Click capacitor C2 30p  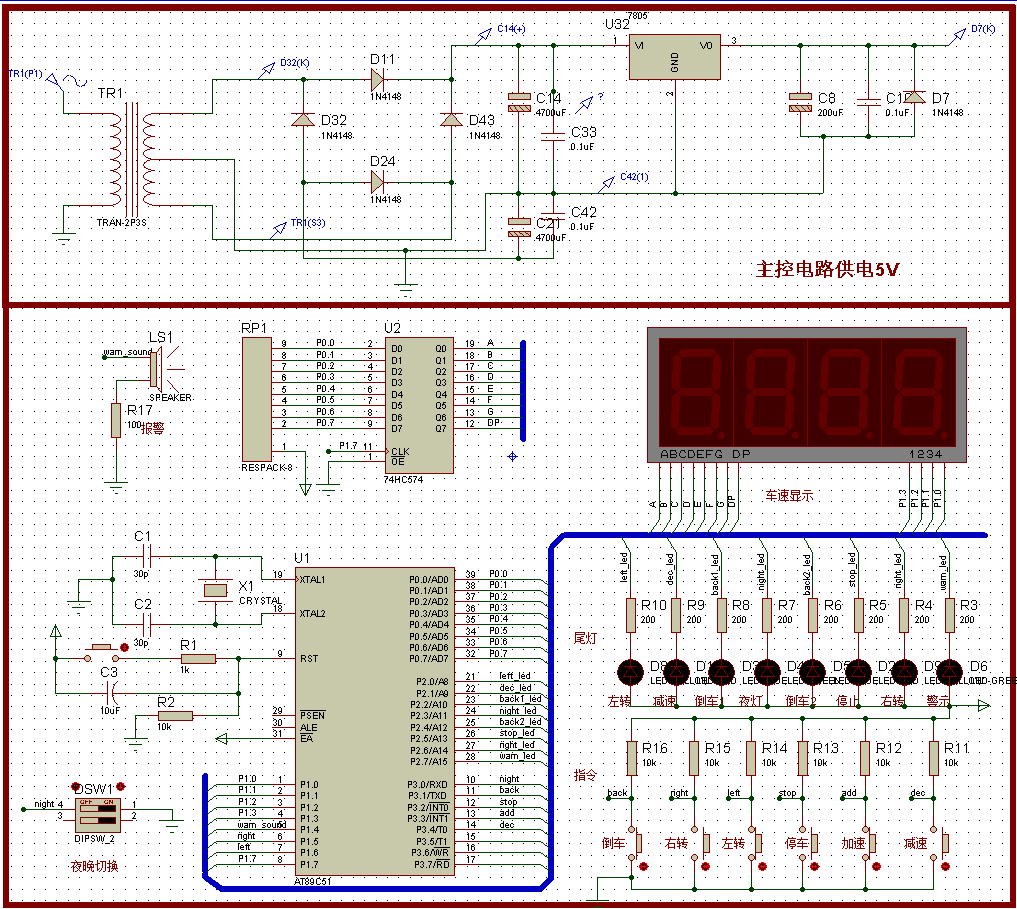tap(147, 625)
